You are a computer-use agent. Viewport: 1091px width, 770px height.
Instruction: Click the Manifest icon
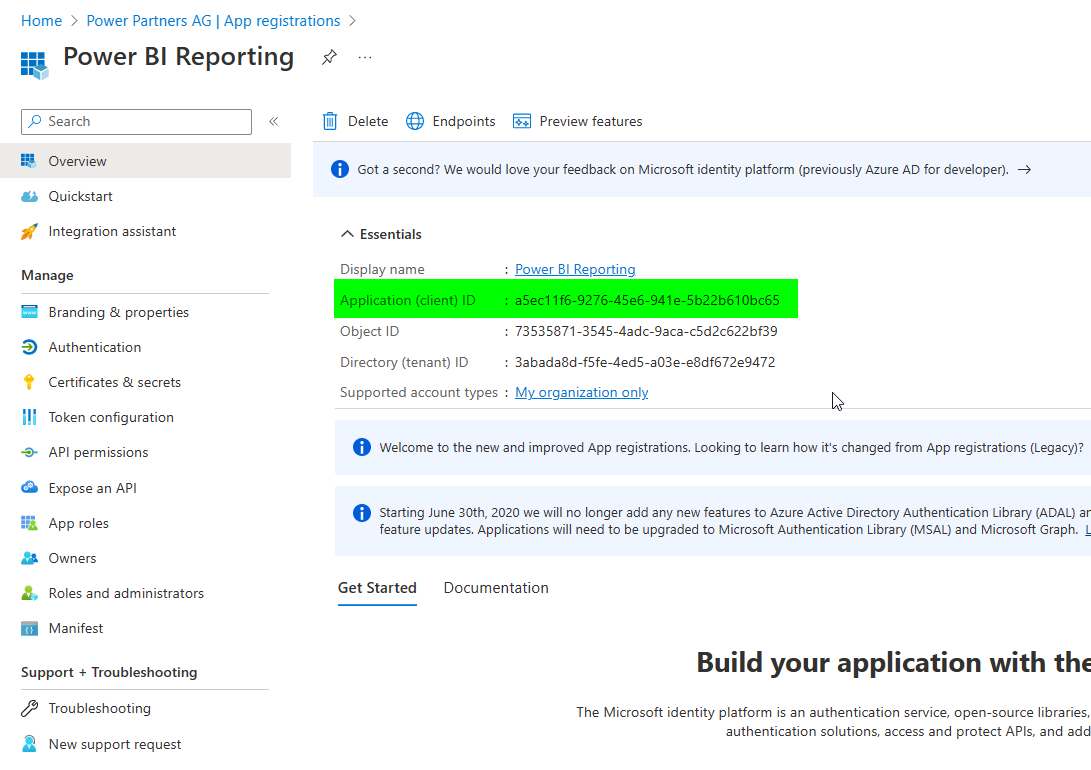click(29, 629)
